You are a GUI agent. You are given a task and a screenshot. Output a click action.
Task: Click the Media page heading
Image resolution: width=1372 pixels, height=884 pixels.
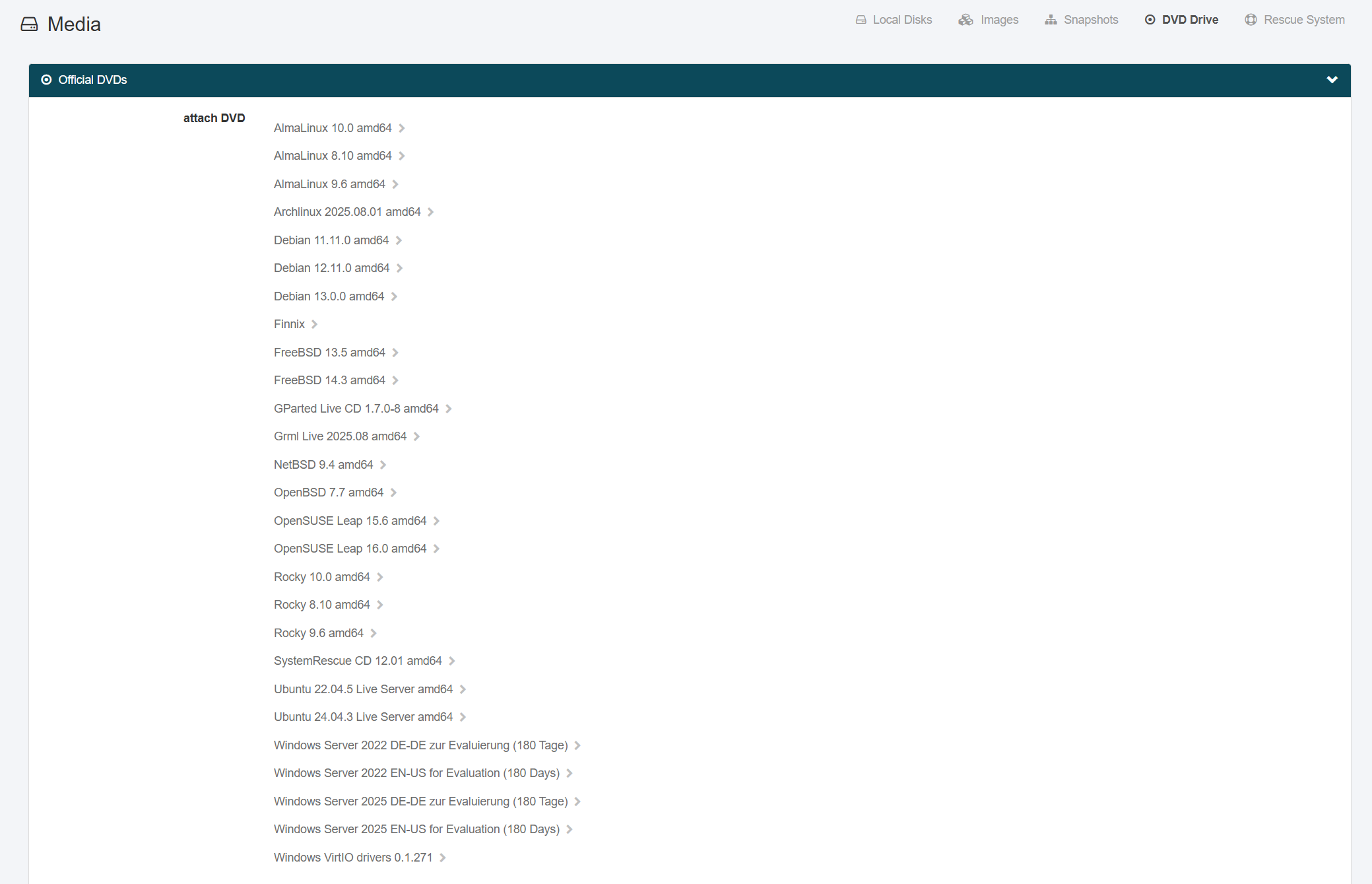point(74,24)
